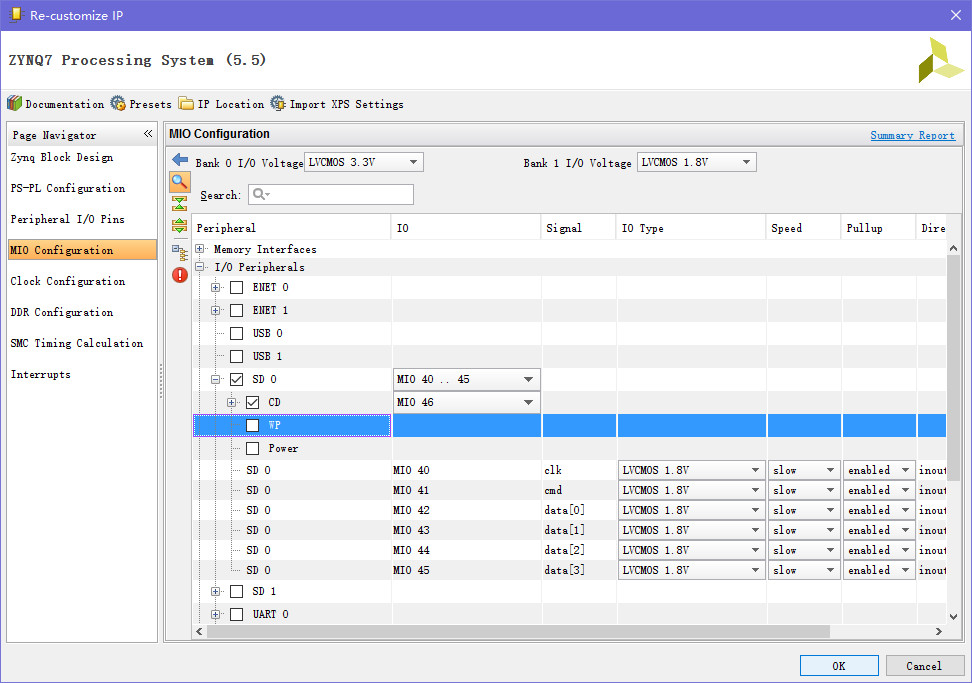The image size is (972, 683).
Task: Click the blue back arrow icon
Action: coord(180,160)
